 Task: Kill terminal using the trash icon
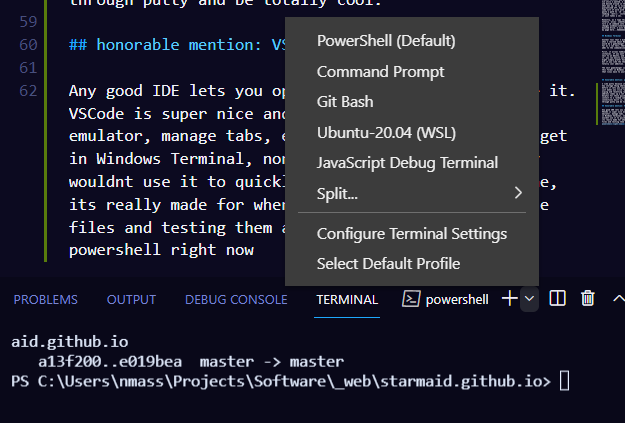pos(588,298)
